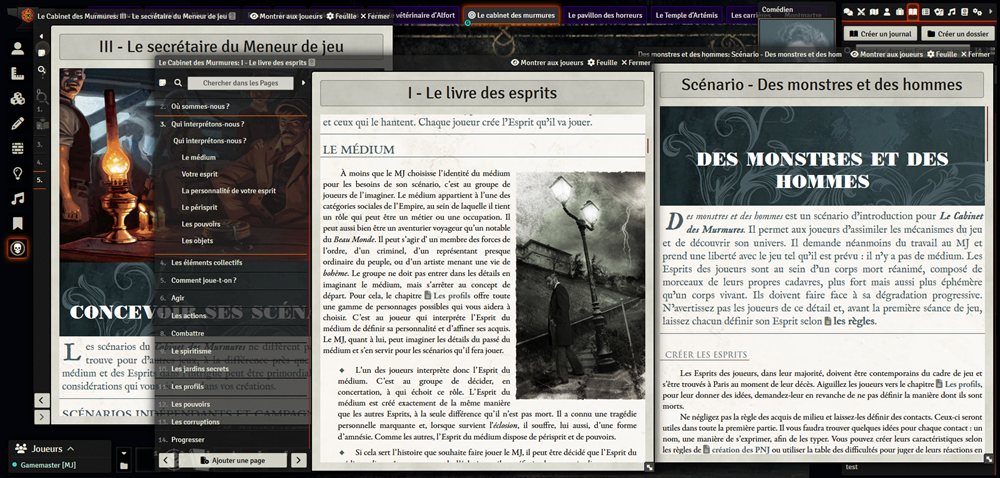Click Ajouter une page button
This screenshot has height=478, width=1000.
(x=232, y=460)
